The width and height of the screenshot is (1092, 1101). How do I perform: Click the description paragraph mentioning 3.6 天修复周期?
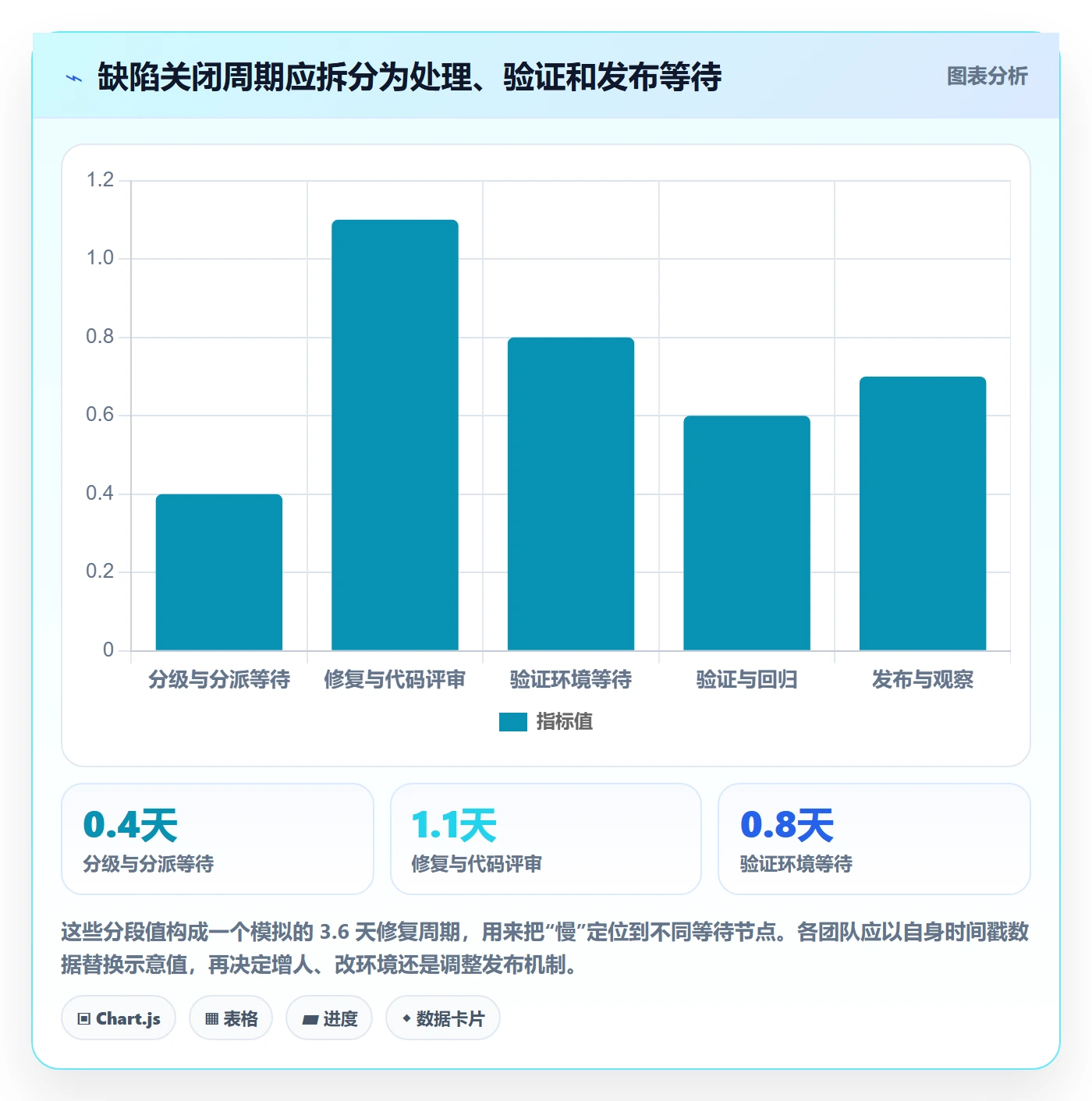click(x=545, y=948)
